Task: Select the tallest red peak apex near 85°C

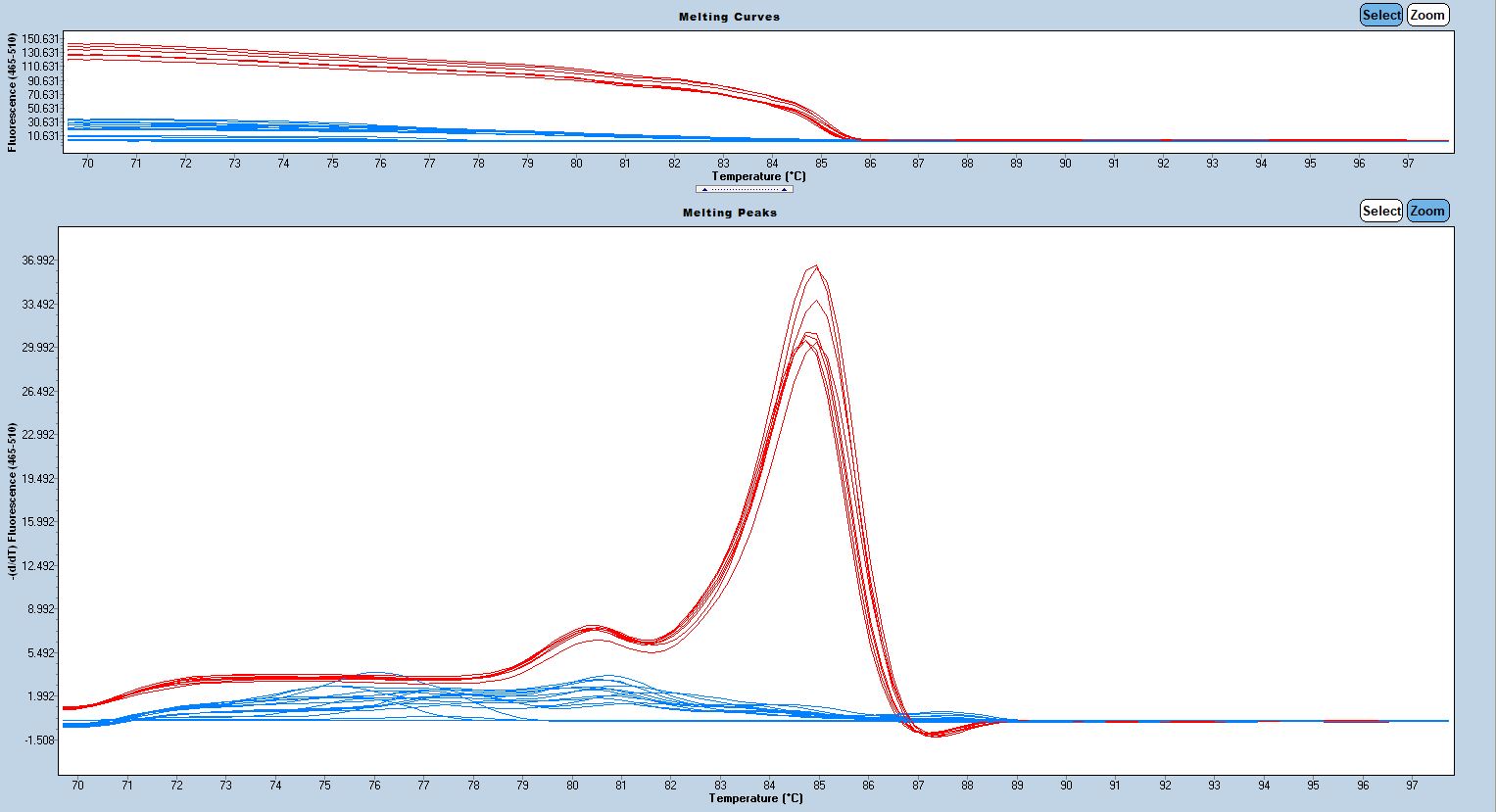Action: (816, 266)
